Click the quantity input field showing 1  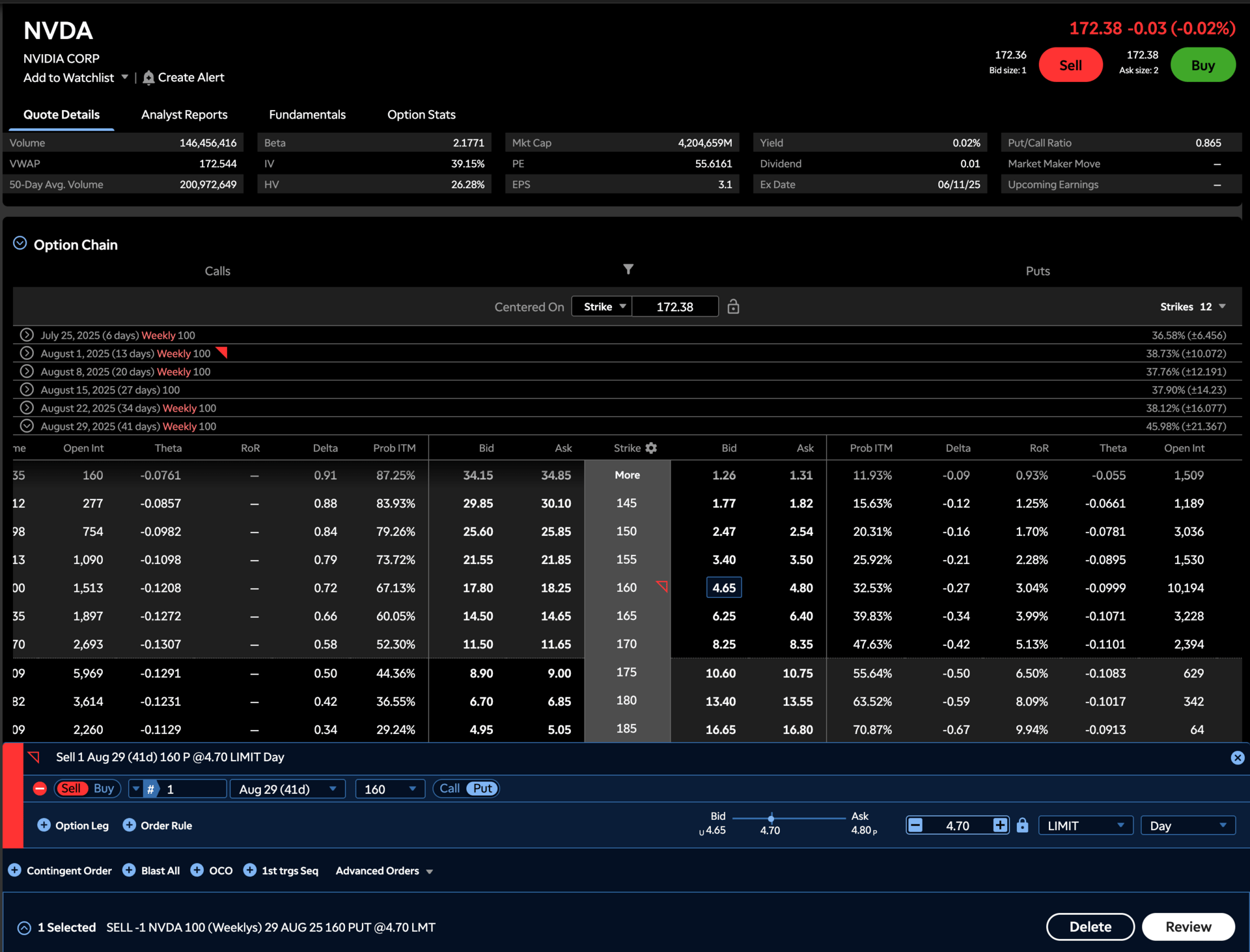(193, 789)
